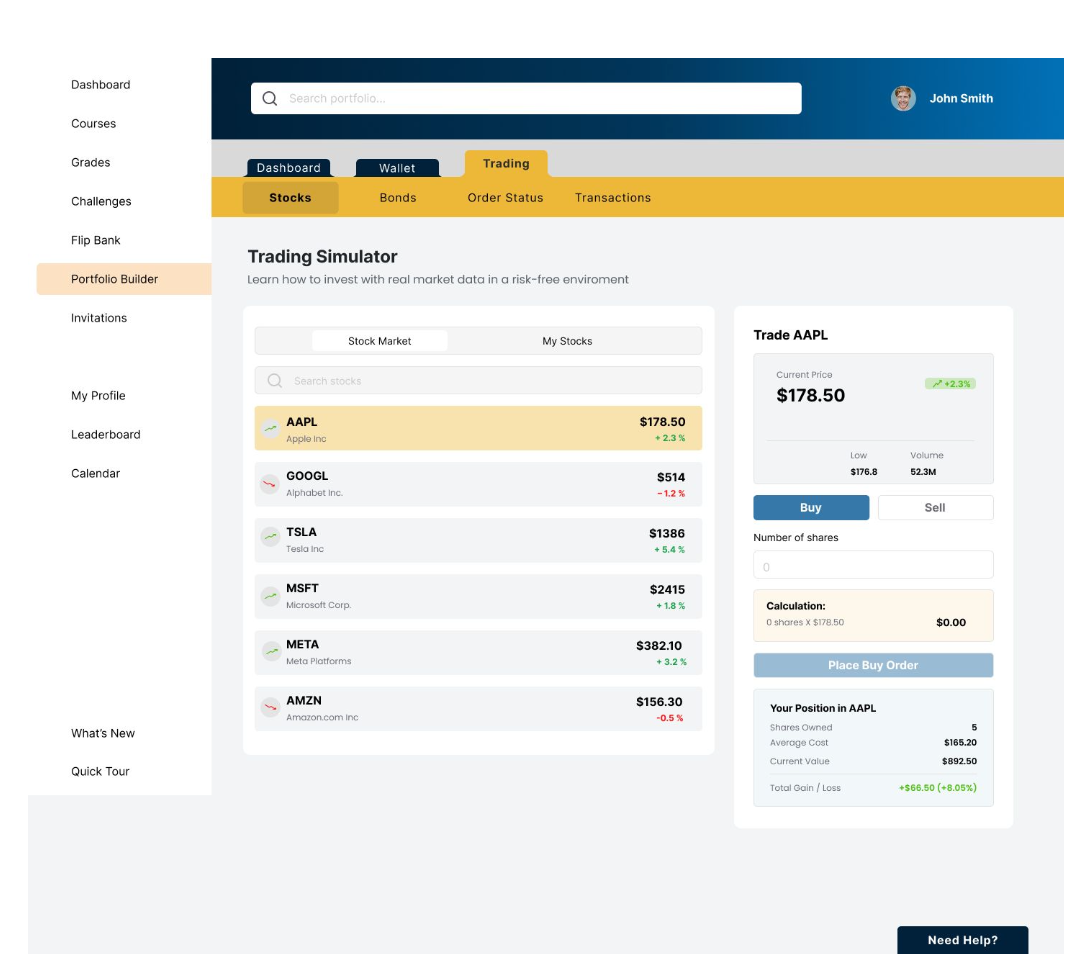This screenshot has width=1068, height=966.
Task: Click the John Smith username
Action: tap(961, 99)
